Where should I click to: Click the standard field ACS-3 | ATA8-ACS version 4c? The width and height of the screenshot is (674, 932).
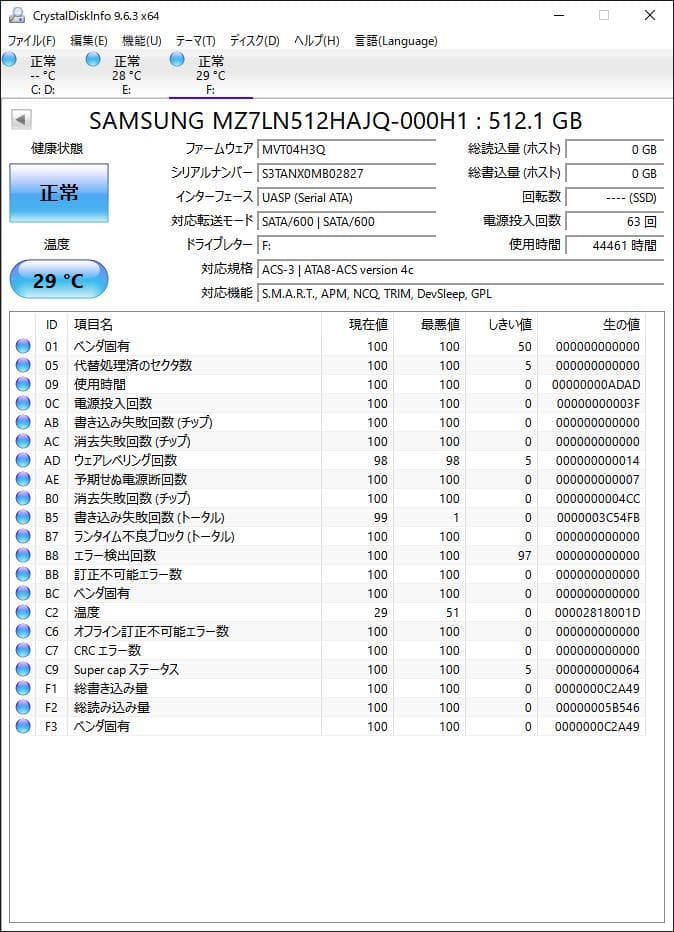click(461, 270)
